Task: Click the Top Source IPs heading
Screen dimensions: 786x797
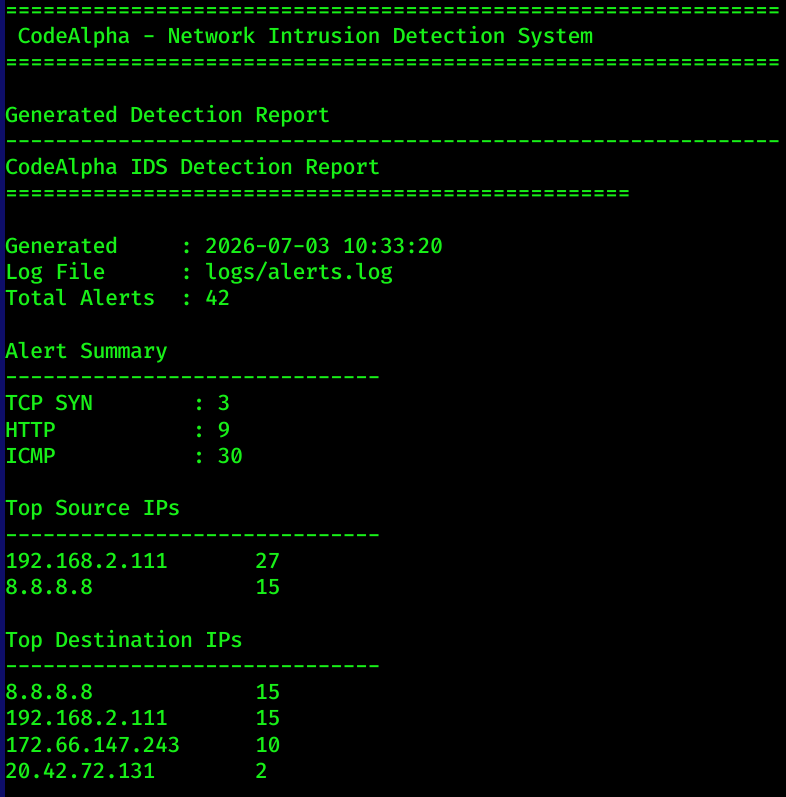Action: (x=93, y=509)
